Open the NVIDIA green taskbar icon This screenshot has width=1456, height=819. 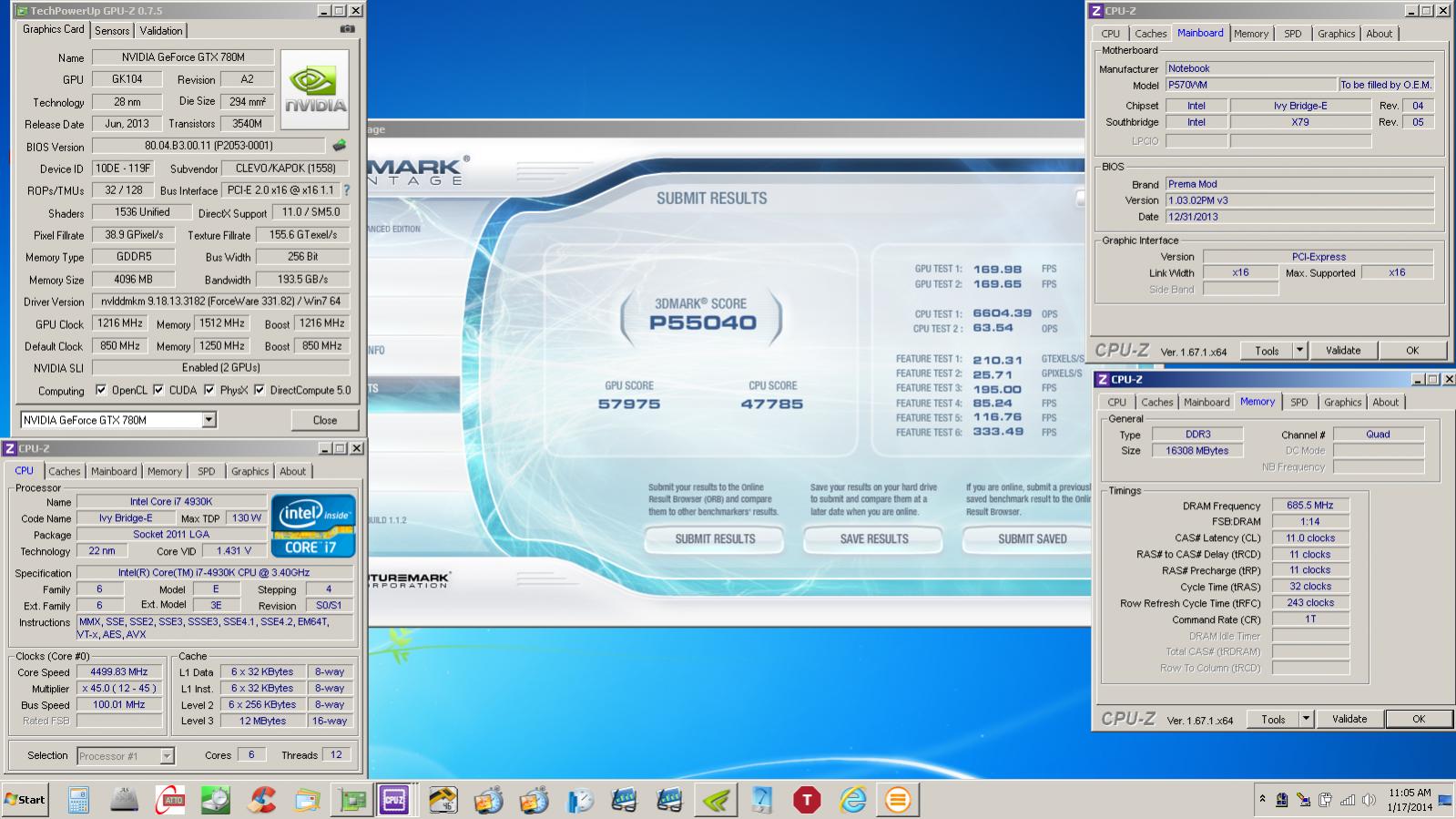(x=717, y=800)
